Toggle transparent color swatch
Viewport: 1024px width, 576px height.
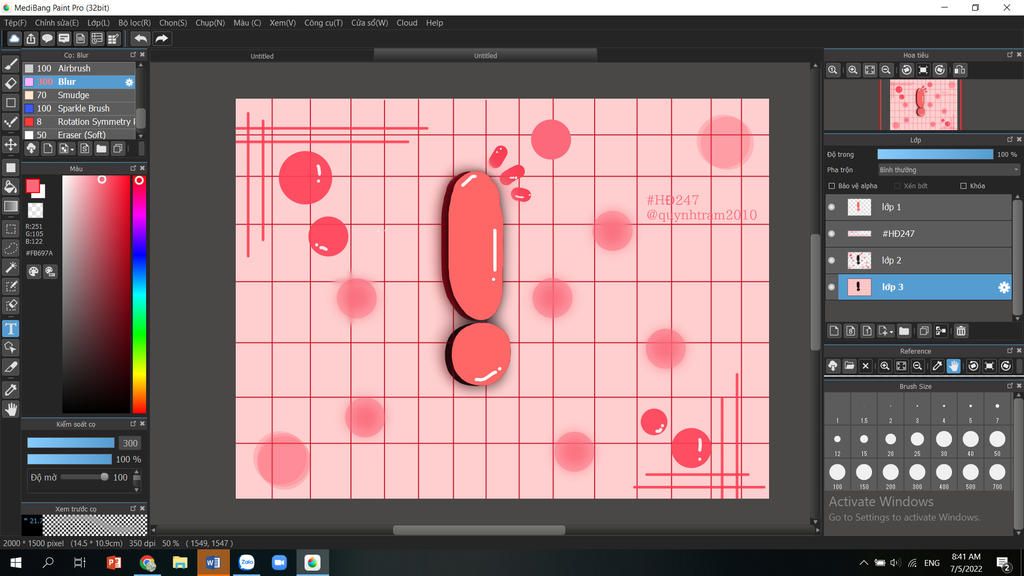pyautogui.click(x=35, y=210)
